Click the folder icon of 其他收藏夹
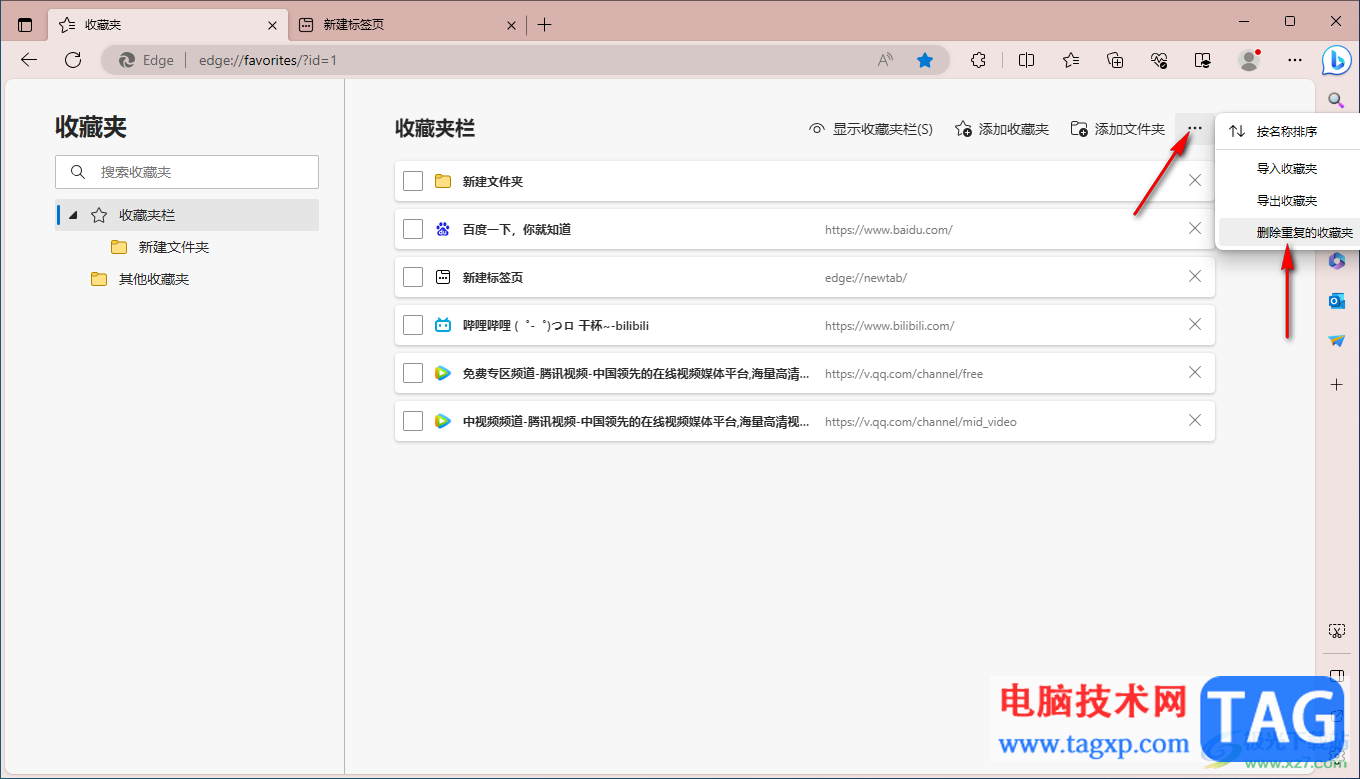Screen dimensions: 1360x779 (99, 279)
